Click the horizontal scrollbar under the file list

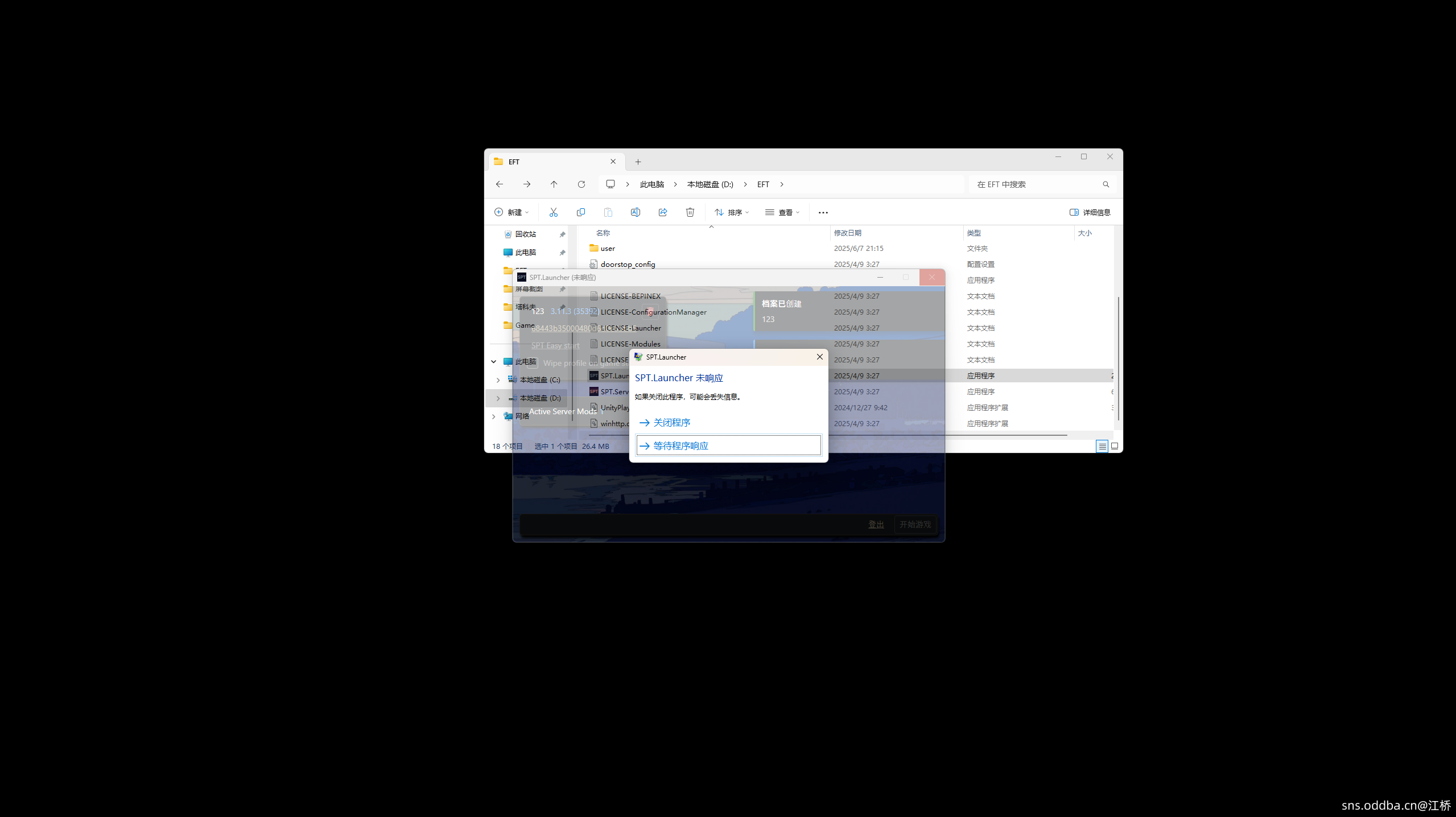coord(828,435)
